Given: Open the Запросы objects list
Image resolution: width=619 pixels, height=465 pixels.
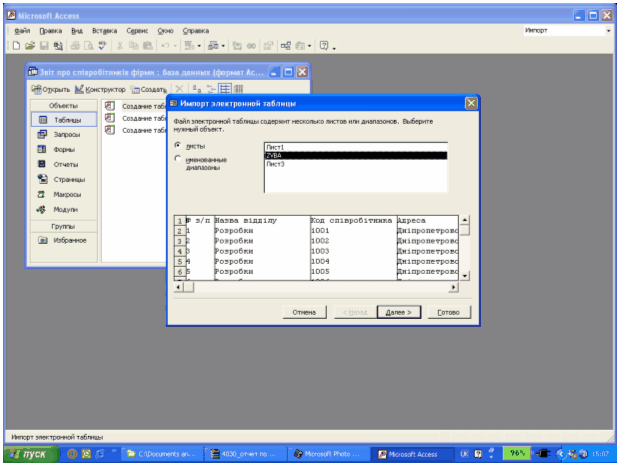Looking at the screenshot, I should (65, 134).
